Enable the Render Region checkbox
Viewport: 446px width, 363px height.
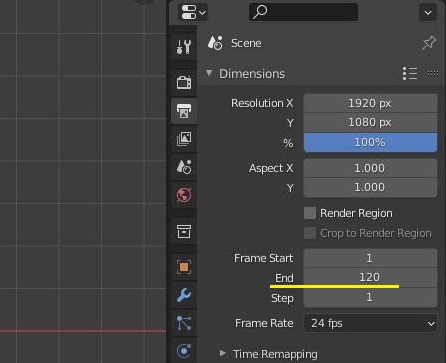(x=310, y=213)
